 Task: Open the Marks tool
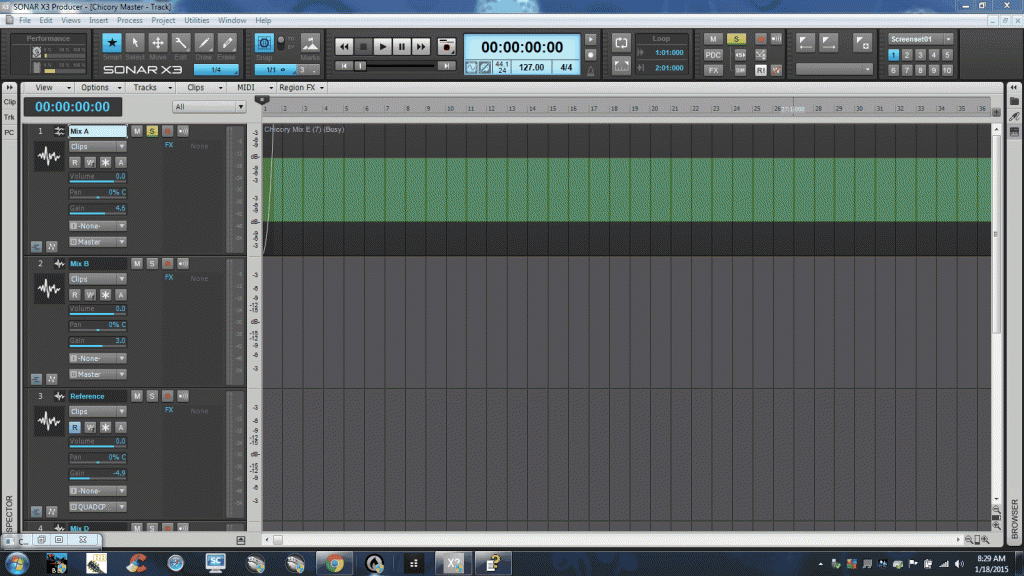310,45
